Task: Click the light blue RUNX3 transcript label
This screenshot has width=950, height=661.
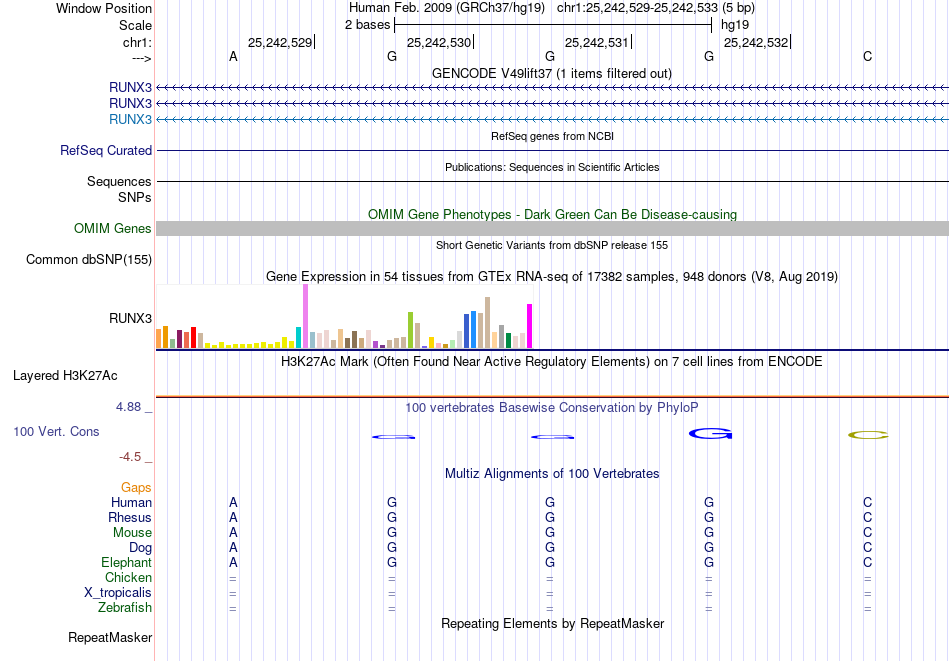Action: tap(130, 119)
